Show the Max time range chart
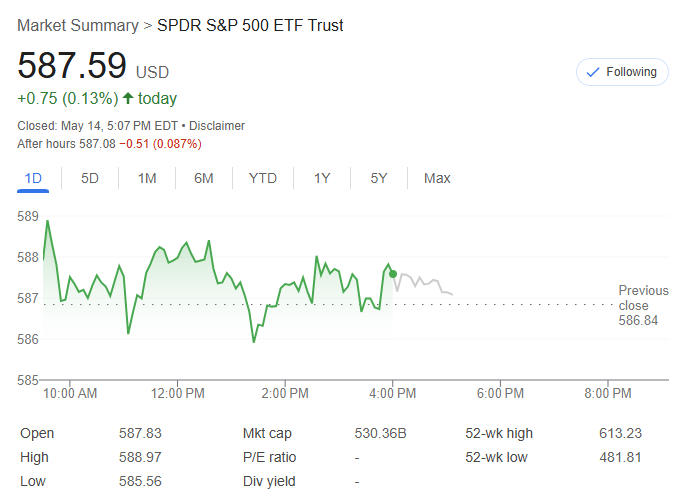 click(x=437, y=178)
